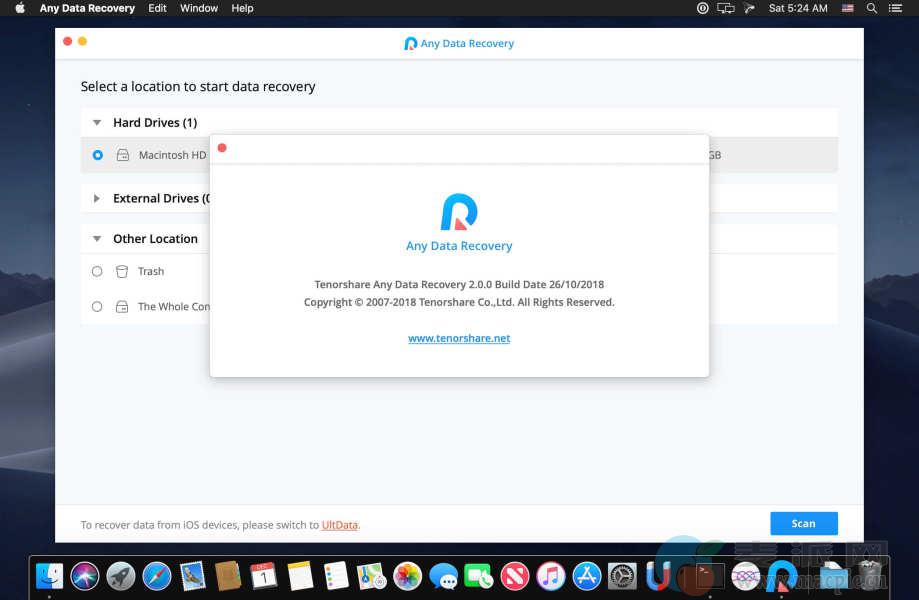Image resolution: width=919 pixels, height=600 pixels.
Task: Open Any Data Recovery from the dock
Action: coord(781,576)
